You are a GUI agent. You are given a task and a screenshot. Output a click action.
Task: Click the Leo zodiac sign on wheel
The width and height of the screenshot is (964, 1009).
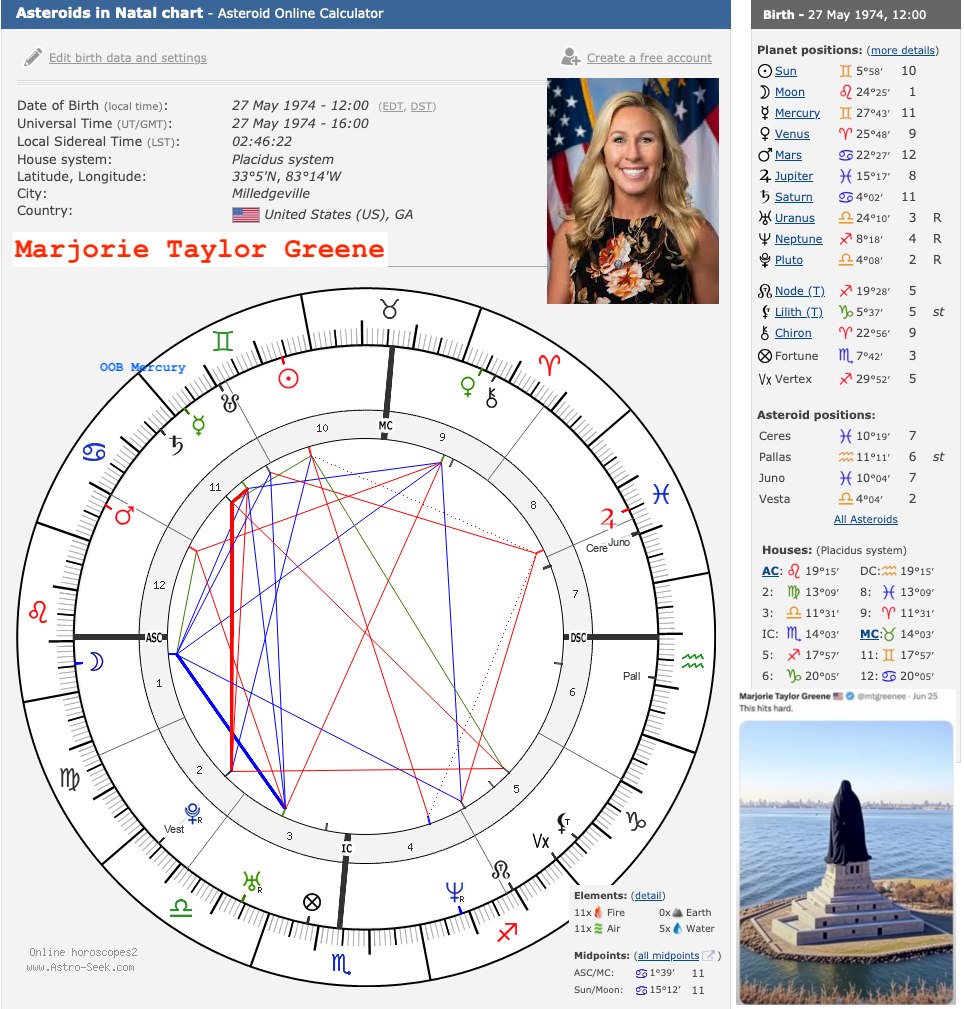[38, 611]
